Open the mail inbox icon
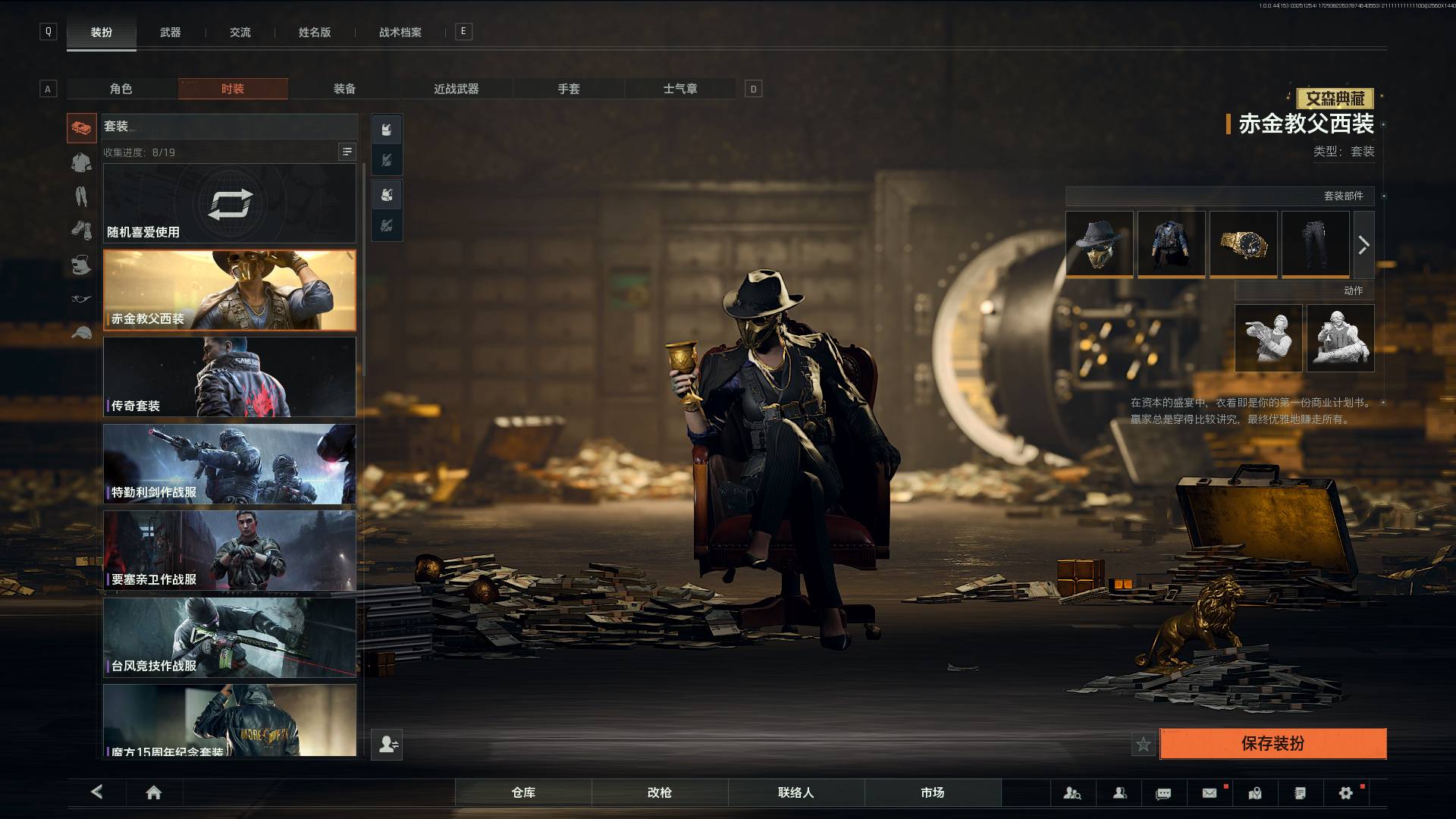Viewport: 1456px width, 819px height. (x=1210, y=792)
